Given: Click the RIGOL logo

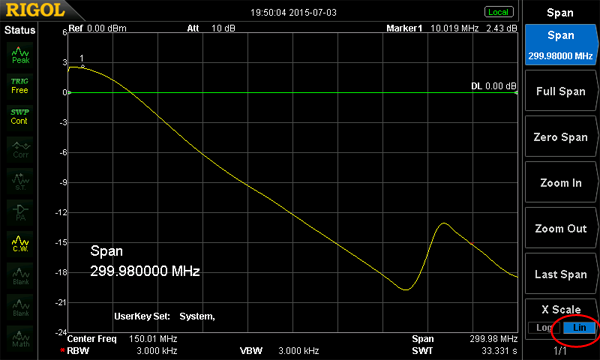Looking at the screenshot, I should 35,10.
